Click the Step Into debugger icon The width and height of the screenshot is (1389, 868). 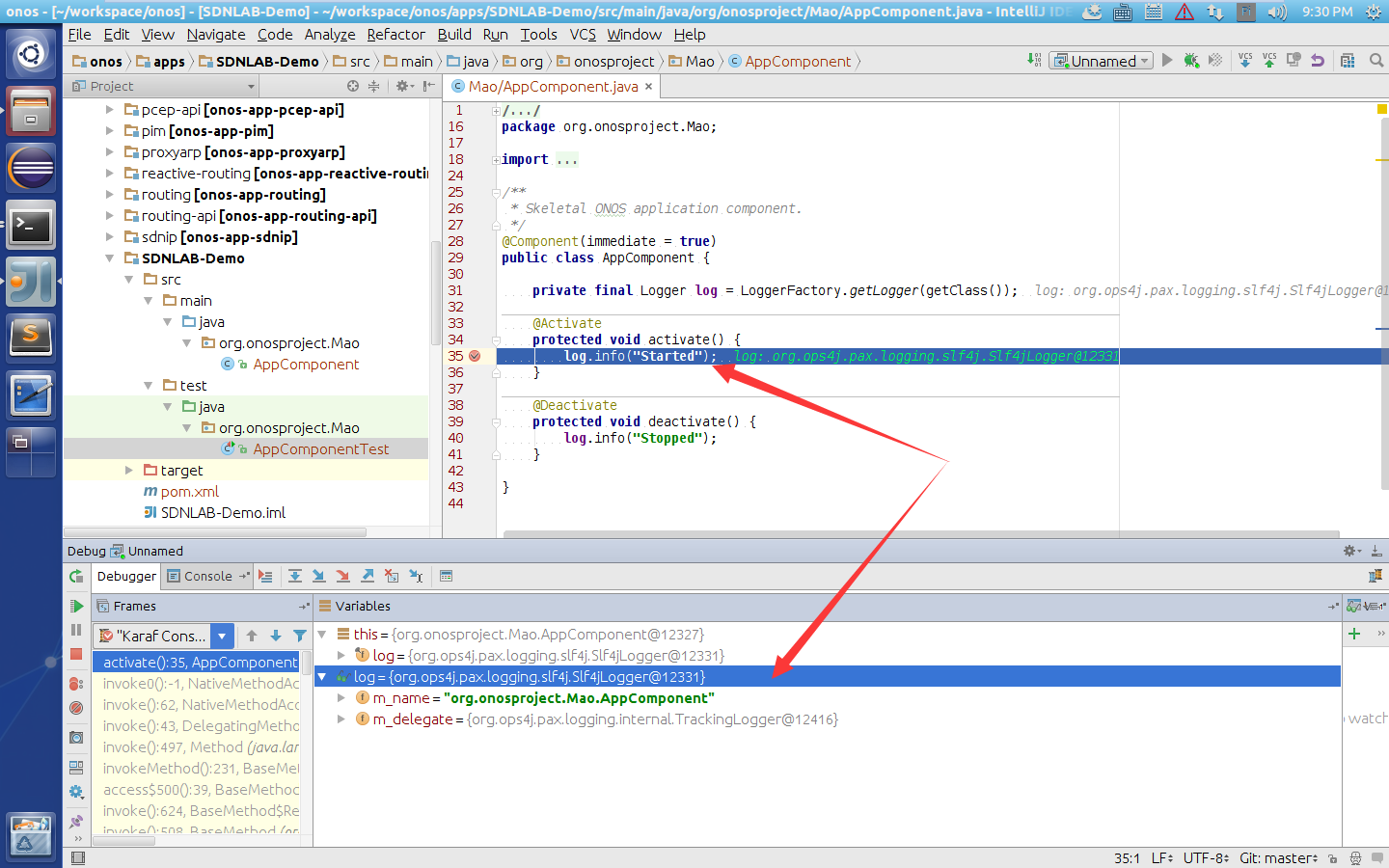click(x=318, y=576)
